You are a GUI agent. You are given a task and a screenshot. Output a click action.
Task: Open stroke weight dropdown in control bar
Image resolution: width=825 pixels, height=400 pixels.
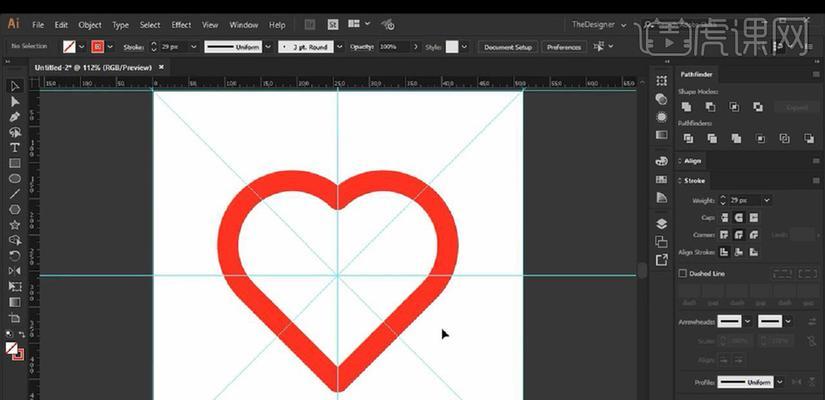coord(193,47)
